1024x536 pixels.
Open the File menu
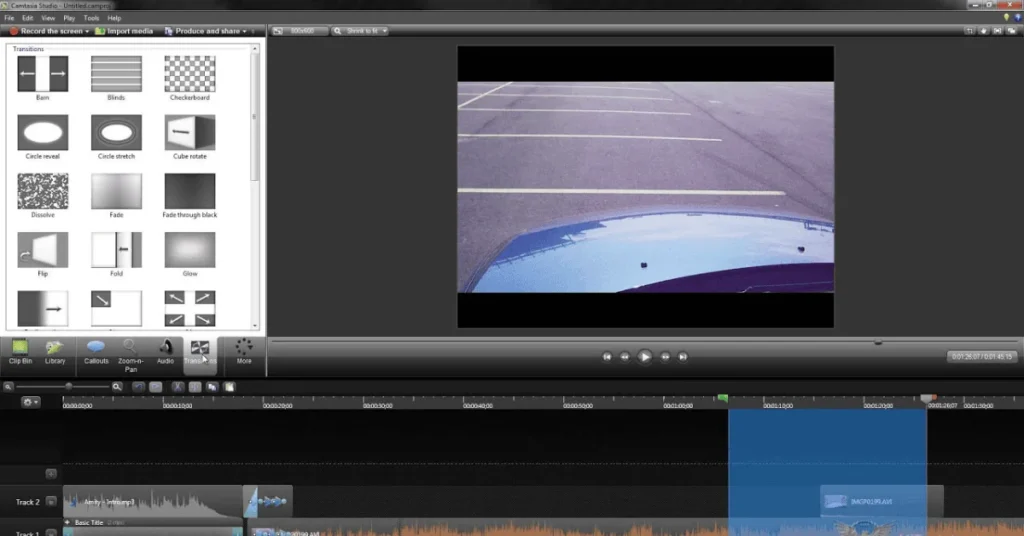[9, 18]
